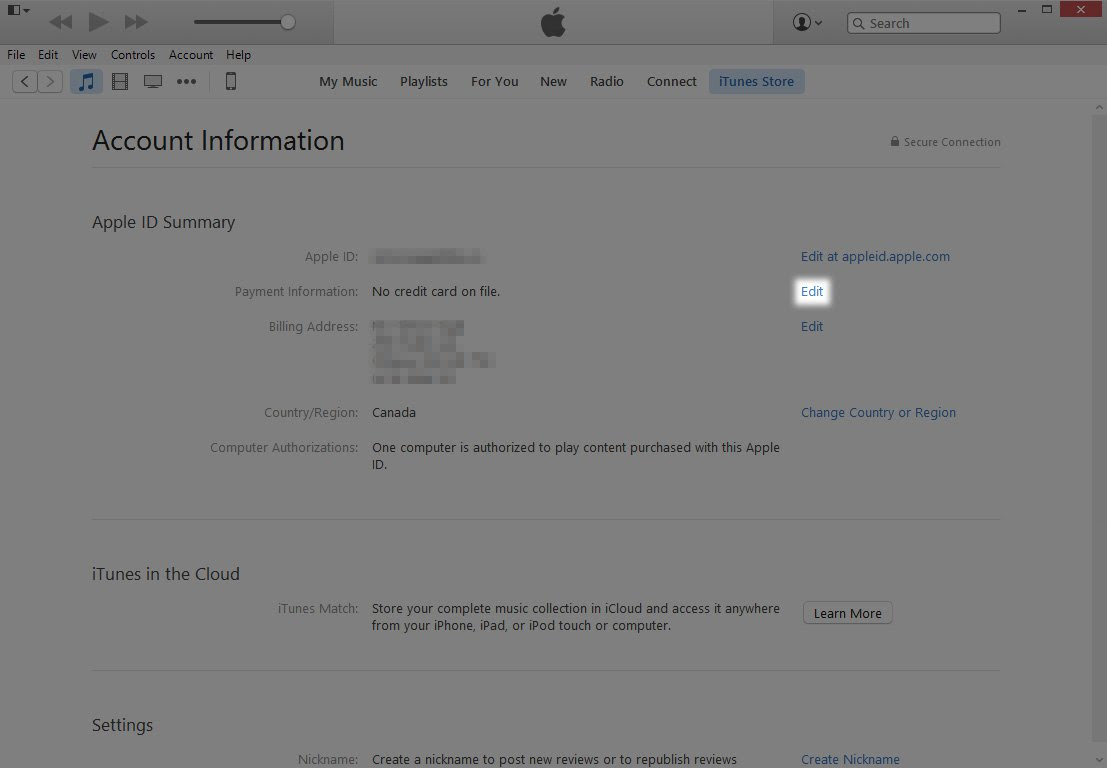Open the Radio tab
1107x768 pixels.
click(x=607, y=81)
